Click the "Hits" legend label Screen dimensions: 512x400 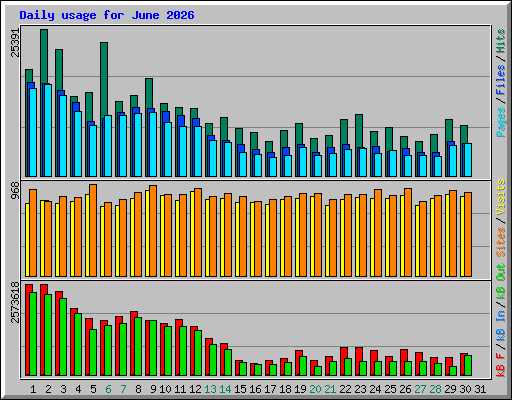pos(501,41)
